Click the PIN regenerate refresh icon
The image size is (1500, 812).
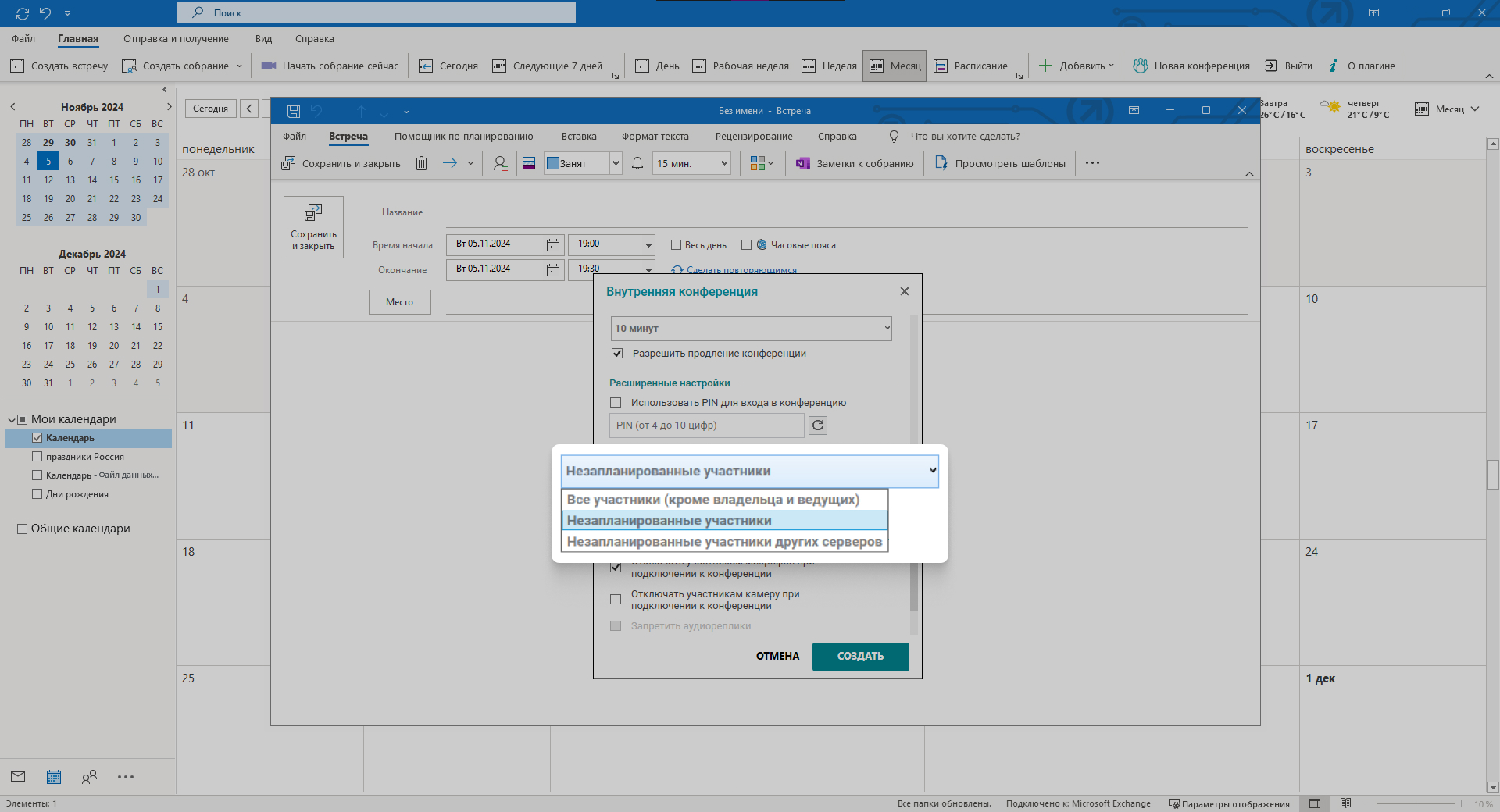click(818, 426)
